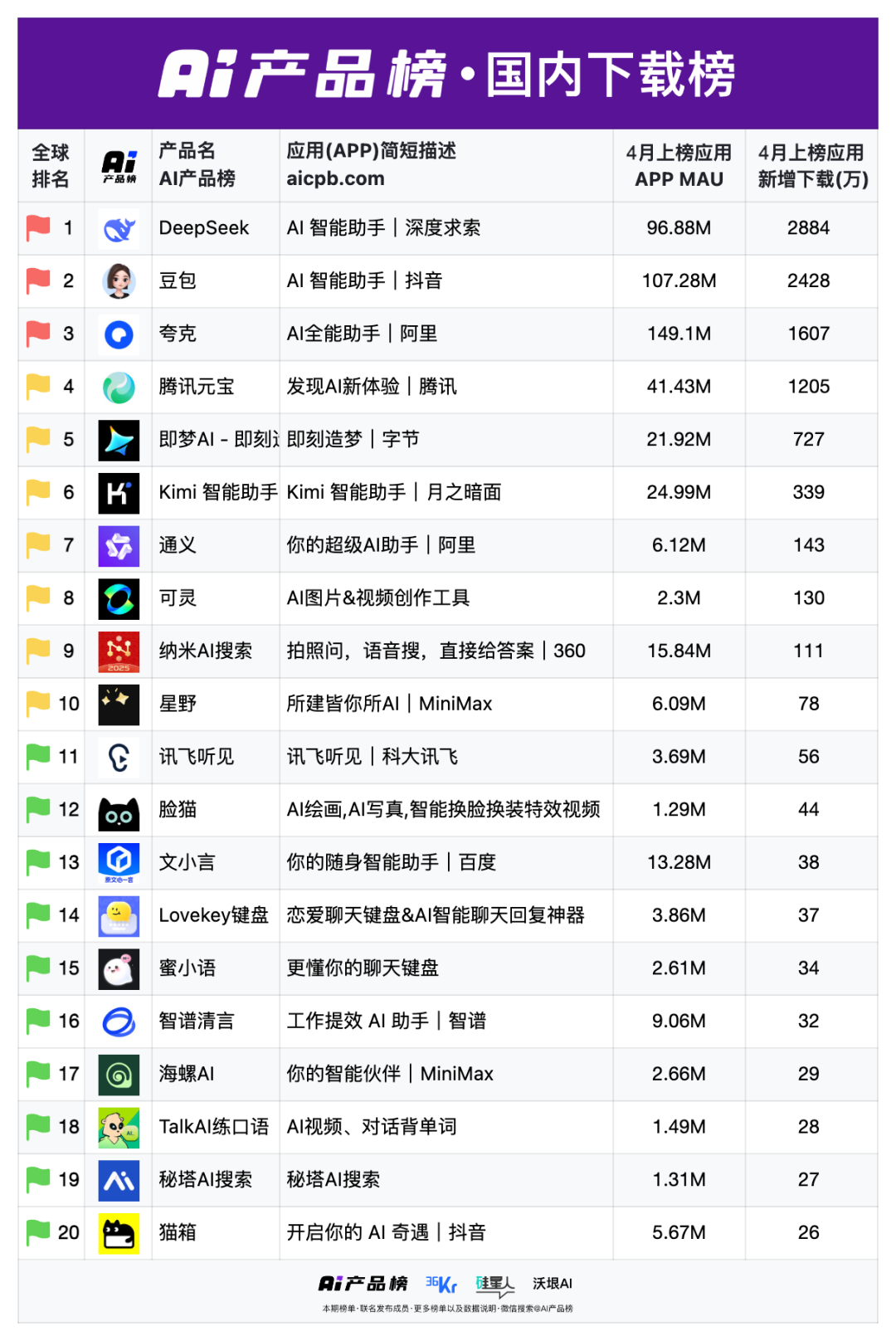Click the 文小言 blue app icon
896x1341 pixels.
coord(119,863)
